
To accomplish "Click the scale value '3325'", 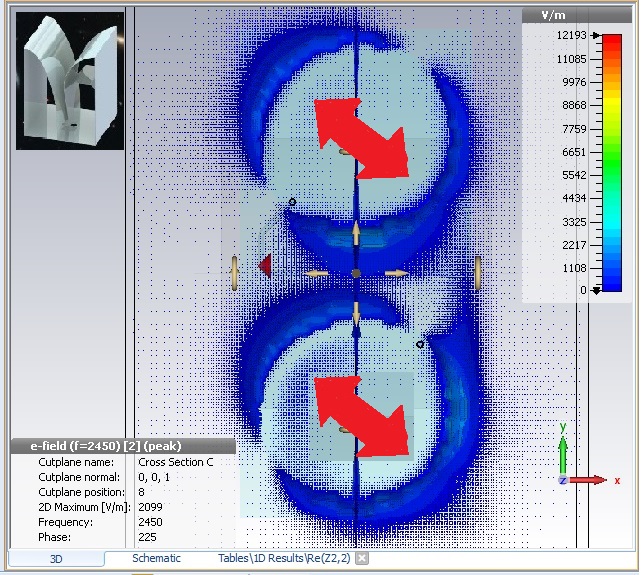I will click(574, 222).
